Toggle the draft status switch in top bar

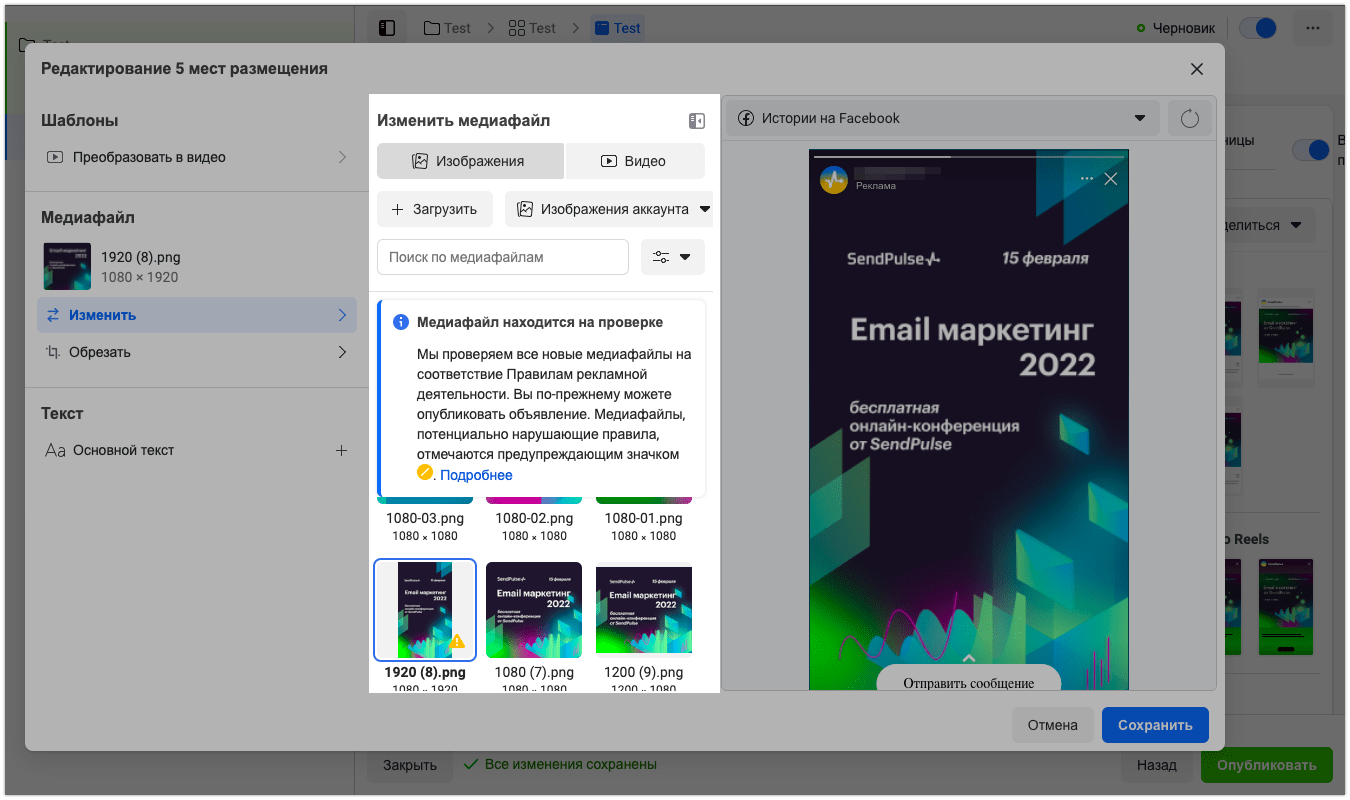[1257, 28]
